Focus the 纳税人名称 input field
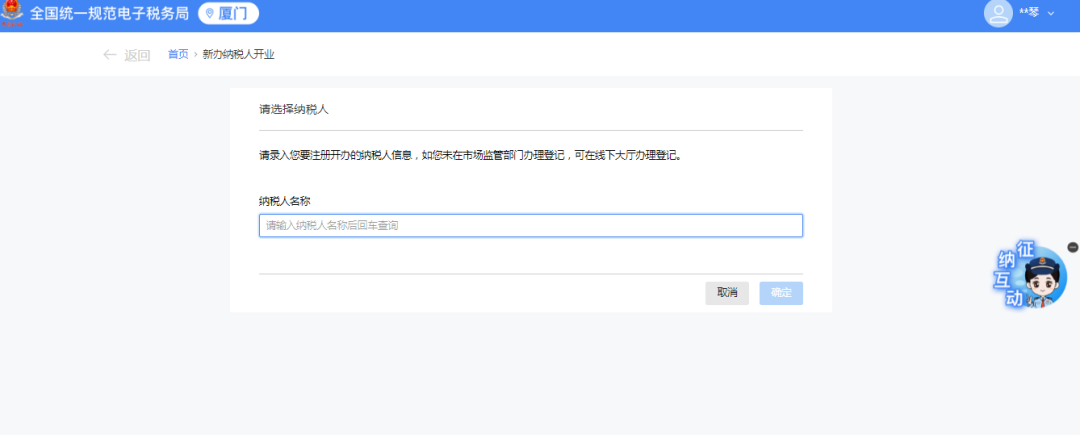 click(530, 226)
